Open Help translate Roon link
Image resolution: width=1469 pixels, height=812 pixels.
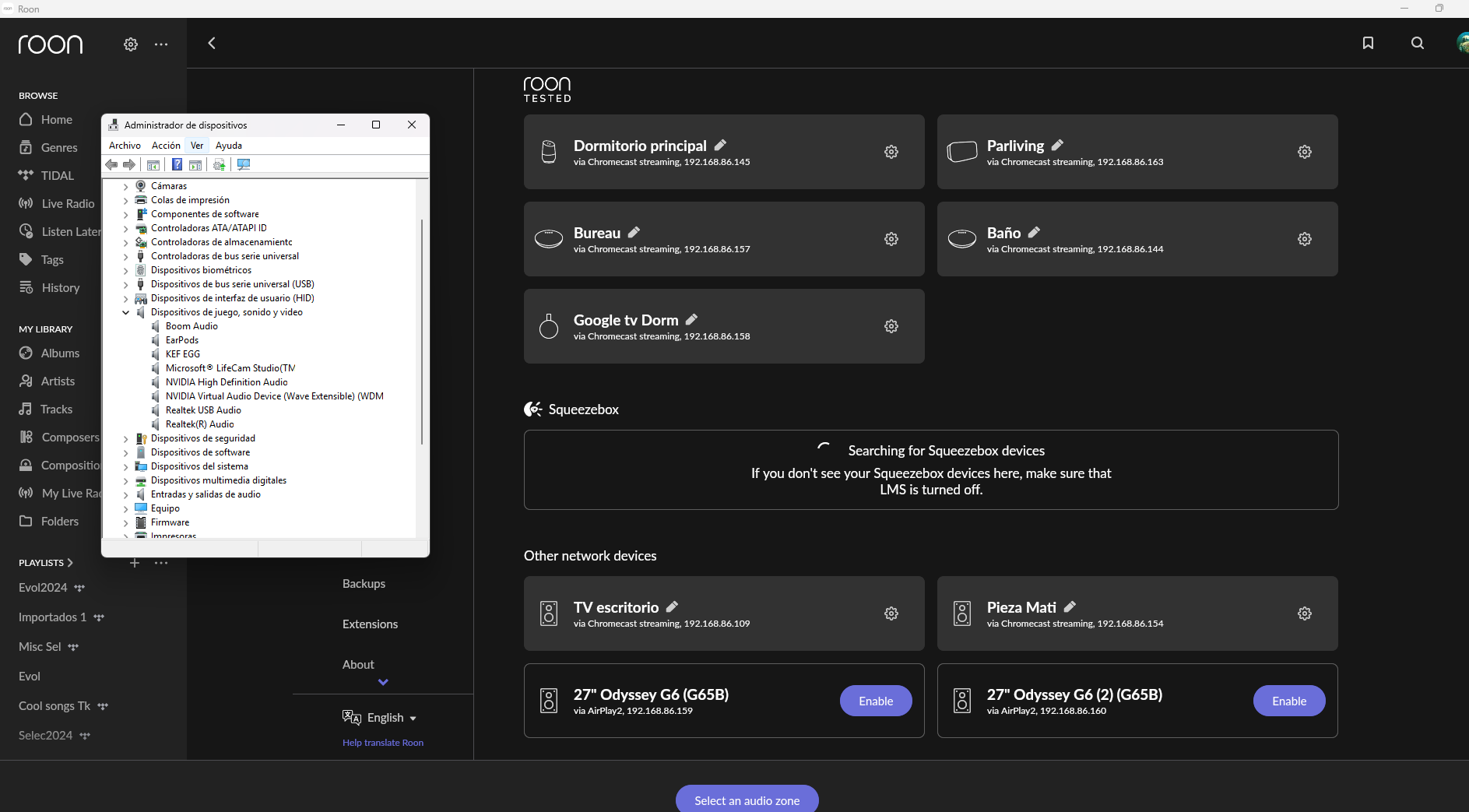[x=383, y=743]
